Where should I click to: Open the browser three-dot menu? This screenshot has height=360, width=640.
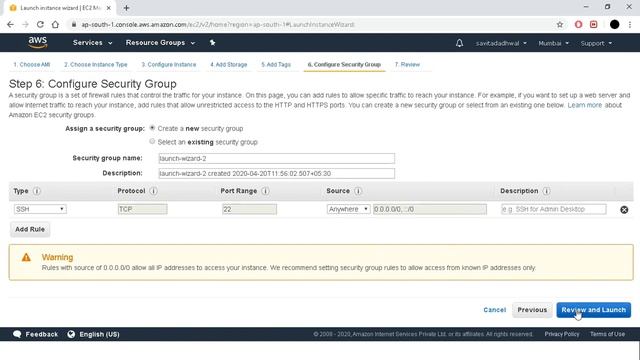(630, 24)
